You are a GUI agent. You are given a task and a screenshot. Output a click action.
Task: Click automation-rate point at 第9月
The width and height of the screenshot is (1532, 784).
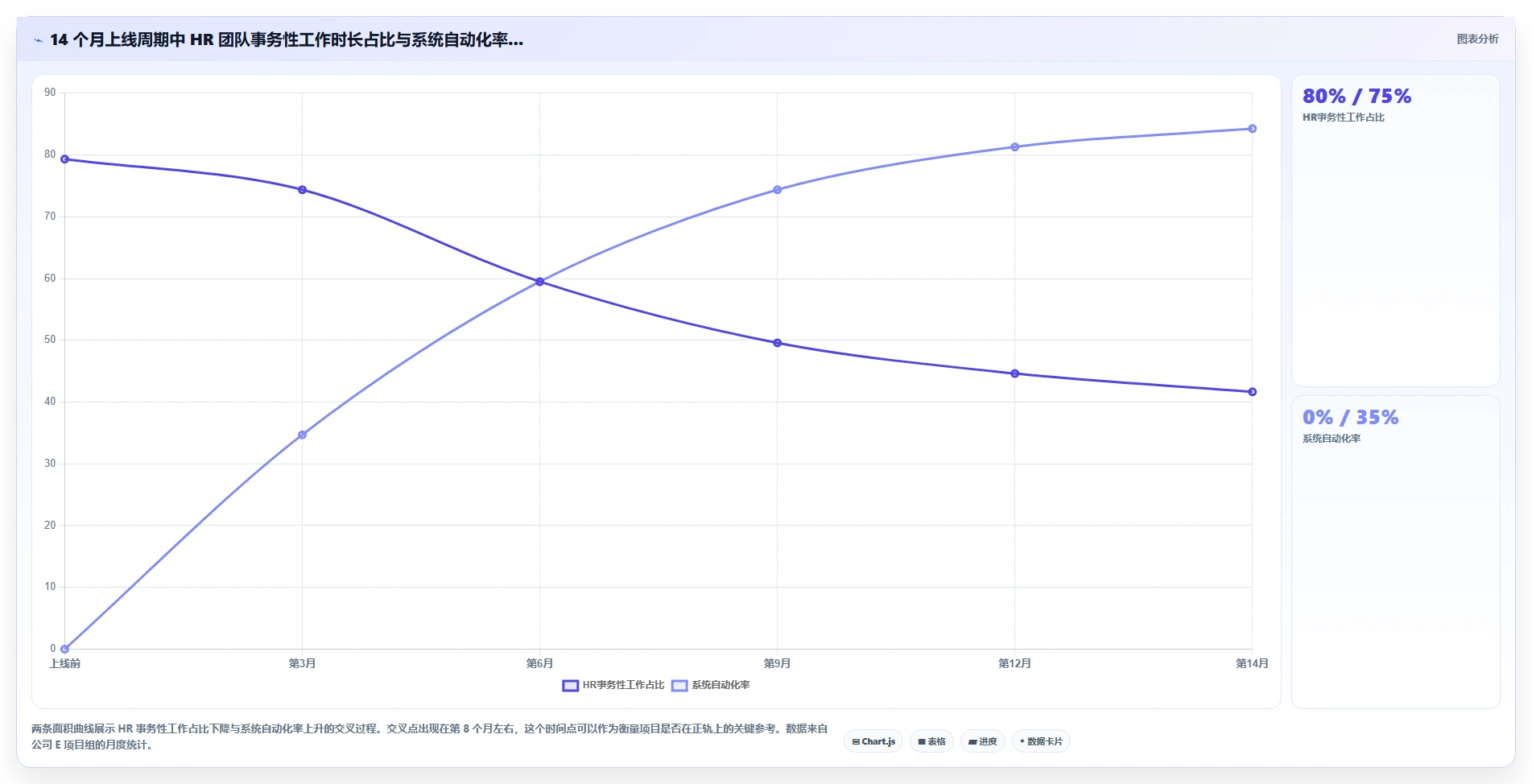(x=777, y=190)
